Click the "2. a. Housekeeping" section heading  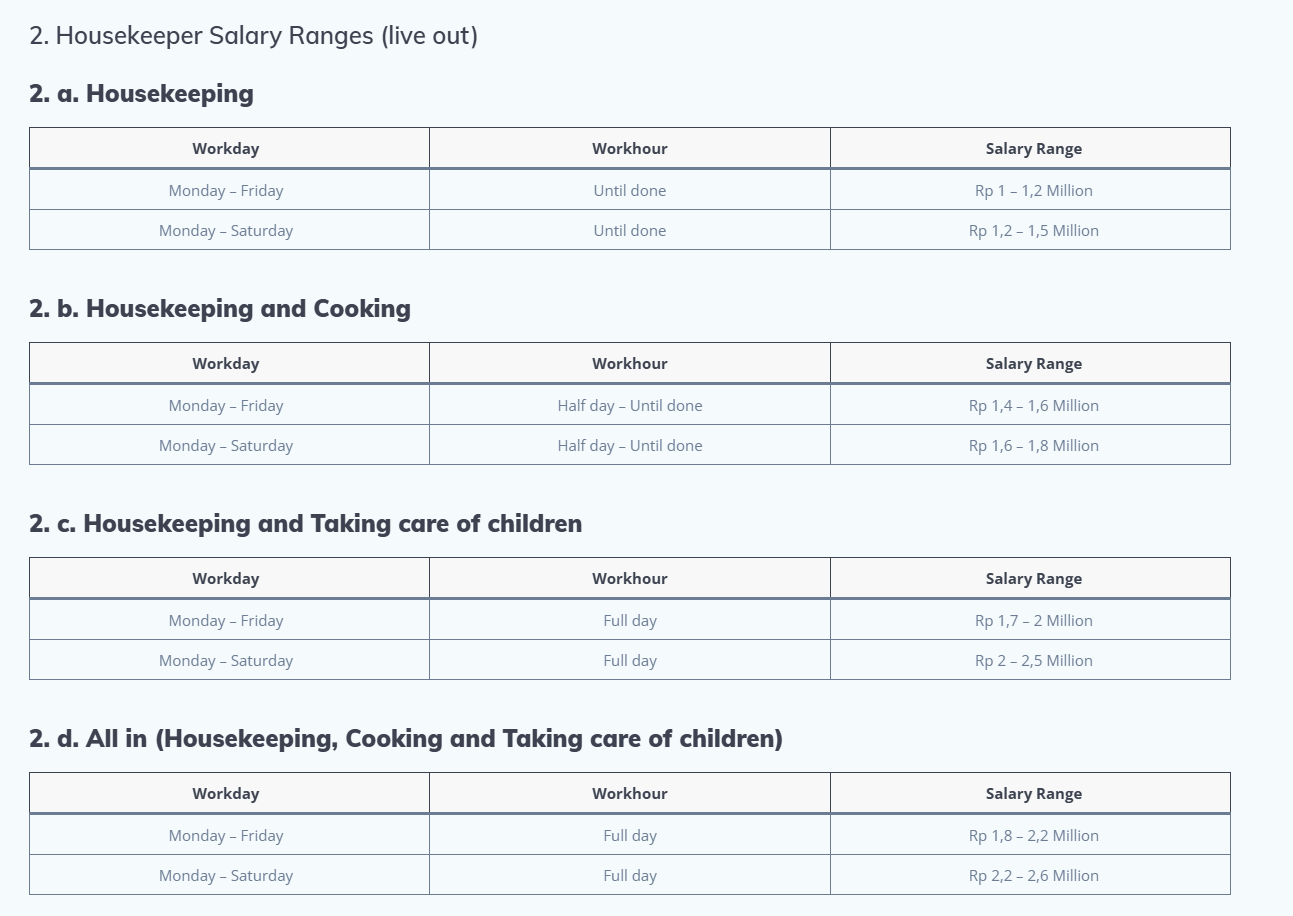tap(141, 94)
